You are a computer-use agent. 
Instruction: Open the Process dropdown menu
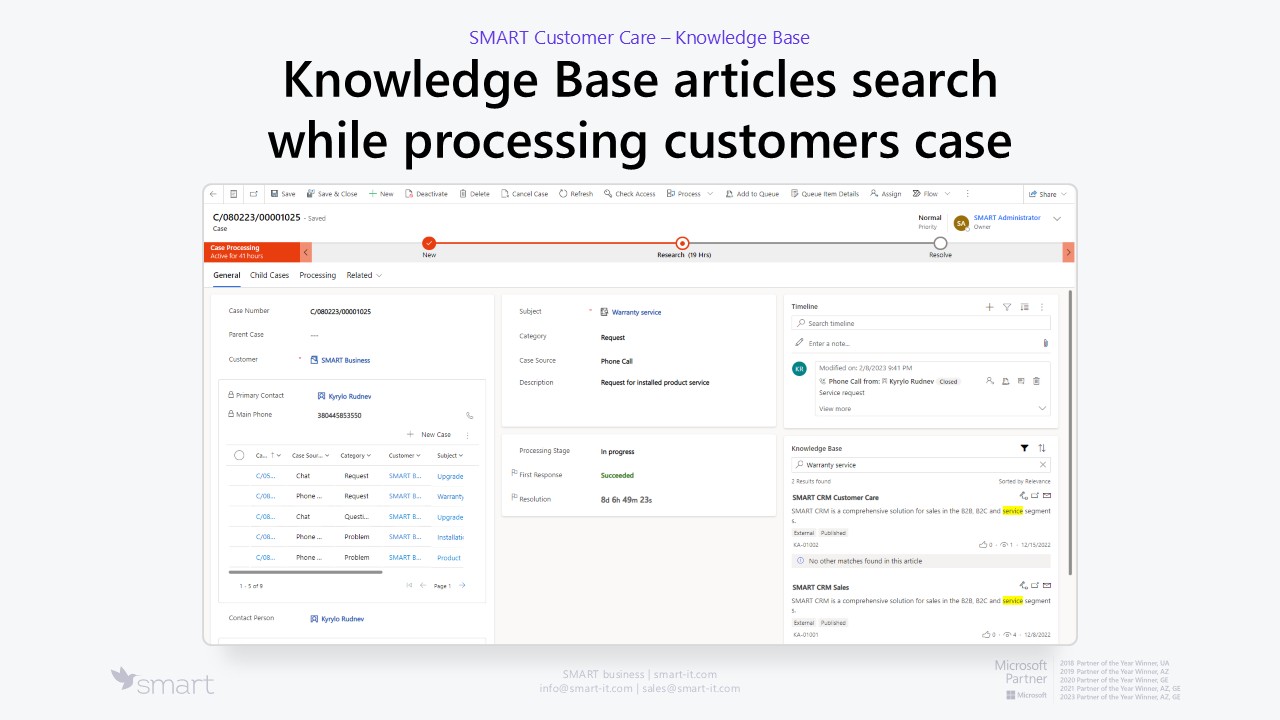click(x=690, y=194)
